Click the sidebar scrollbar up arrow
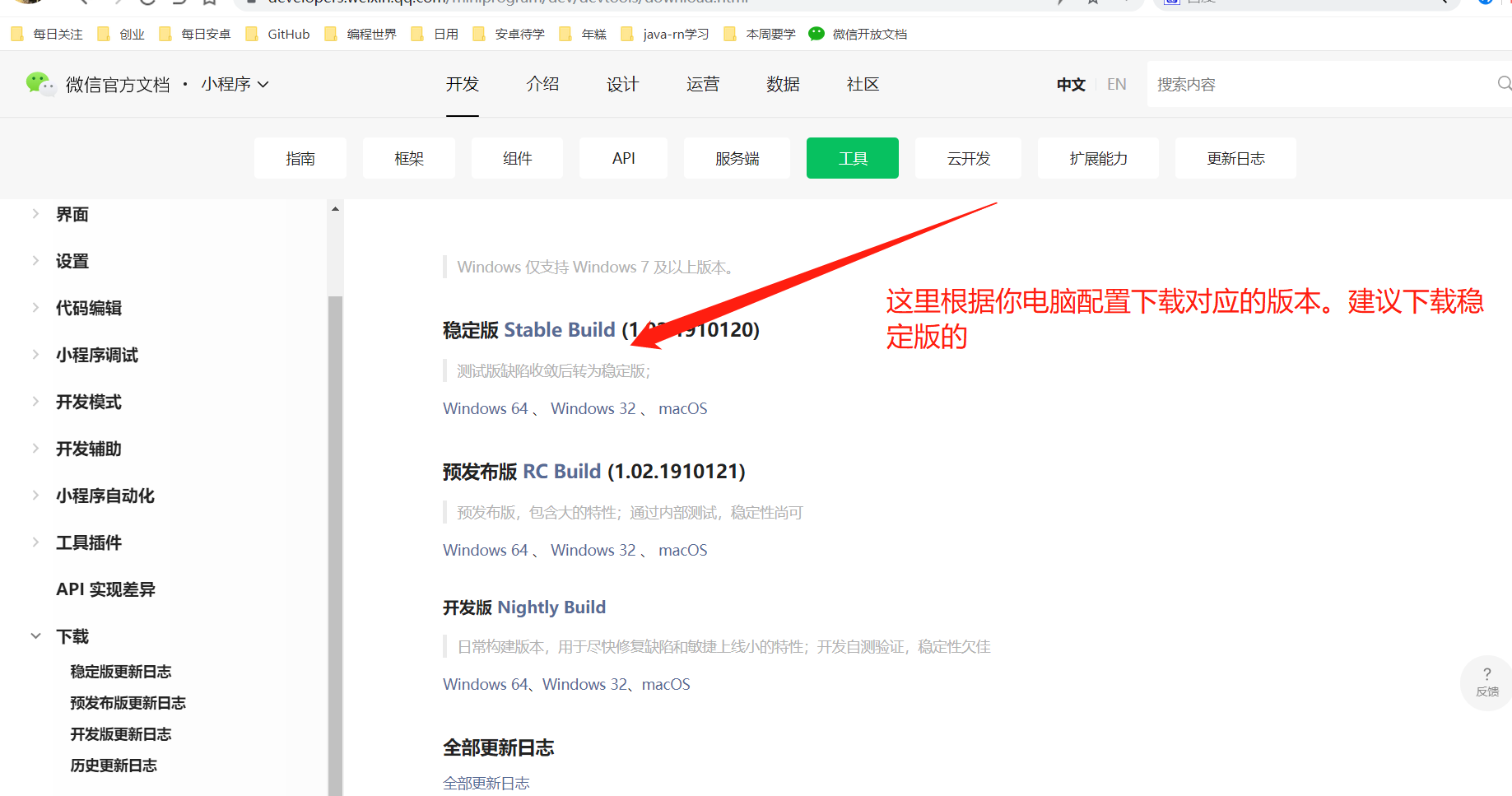Viewport: 1512px width, 796px height. (x=335, y=209)
